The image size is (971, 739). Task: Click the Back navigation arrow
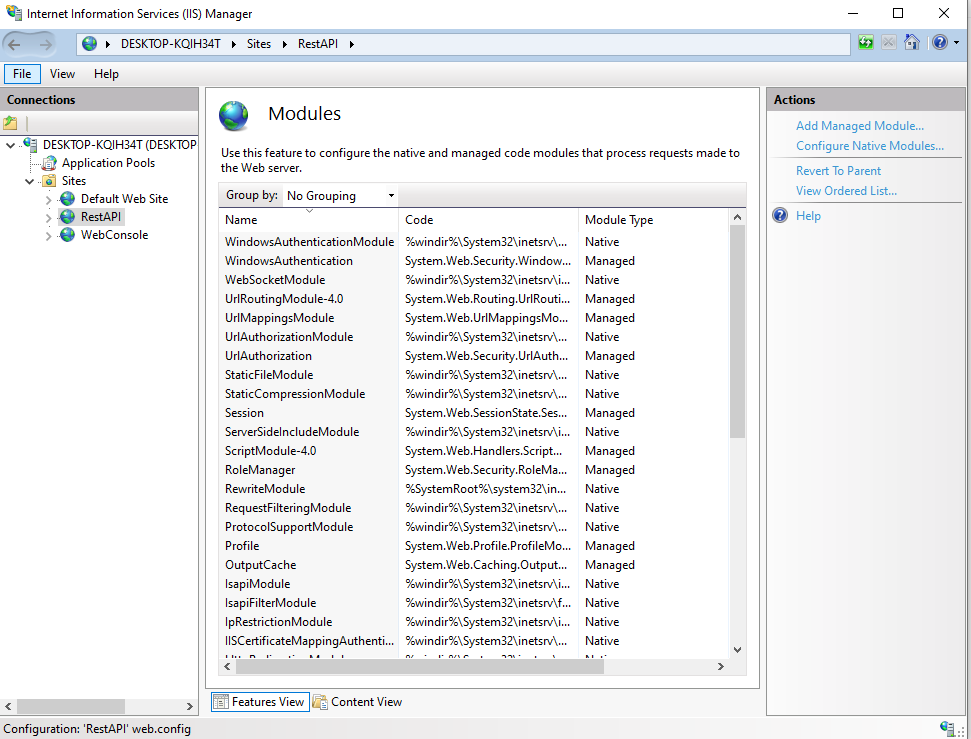pyautogui.click(x=14, y=44)
